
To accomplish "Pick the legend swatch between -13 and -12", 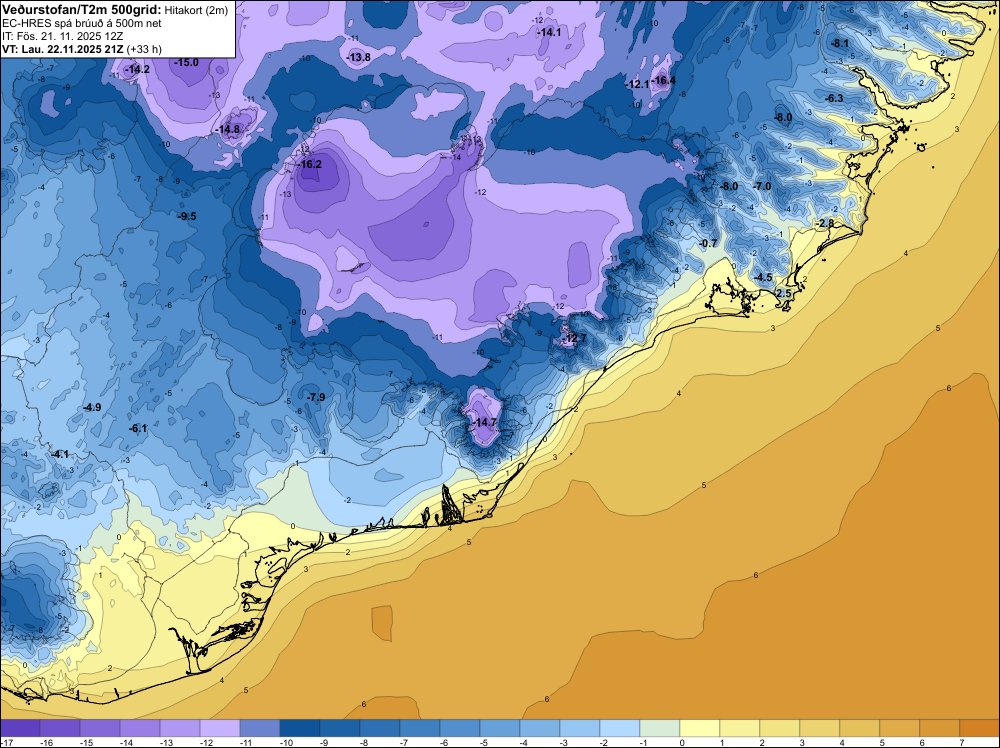I will [x=180, y=728].
